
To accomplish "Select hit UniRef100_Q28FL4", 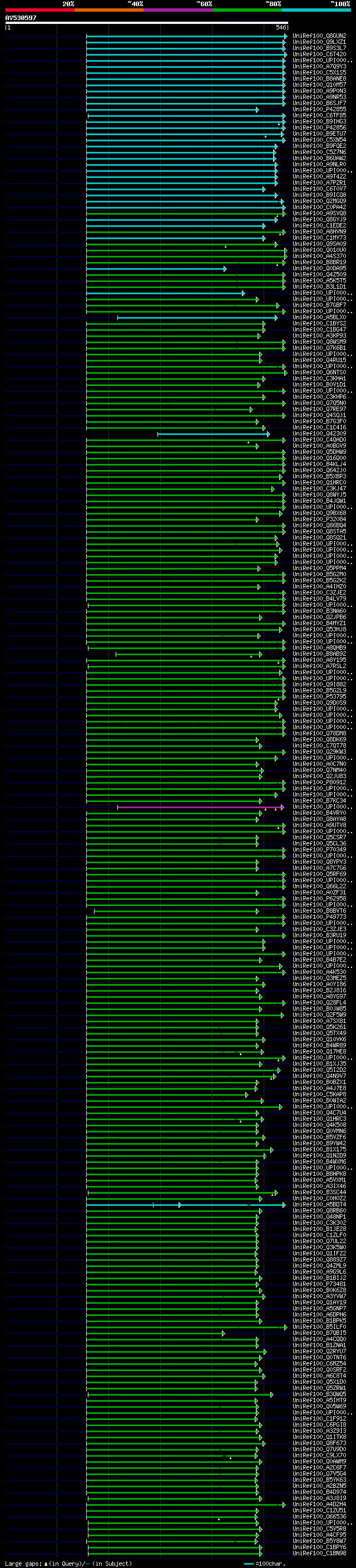I will (x=319, y=1003).
